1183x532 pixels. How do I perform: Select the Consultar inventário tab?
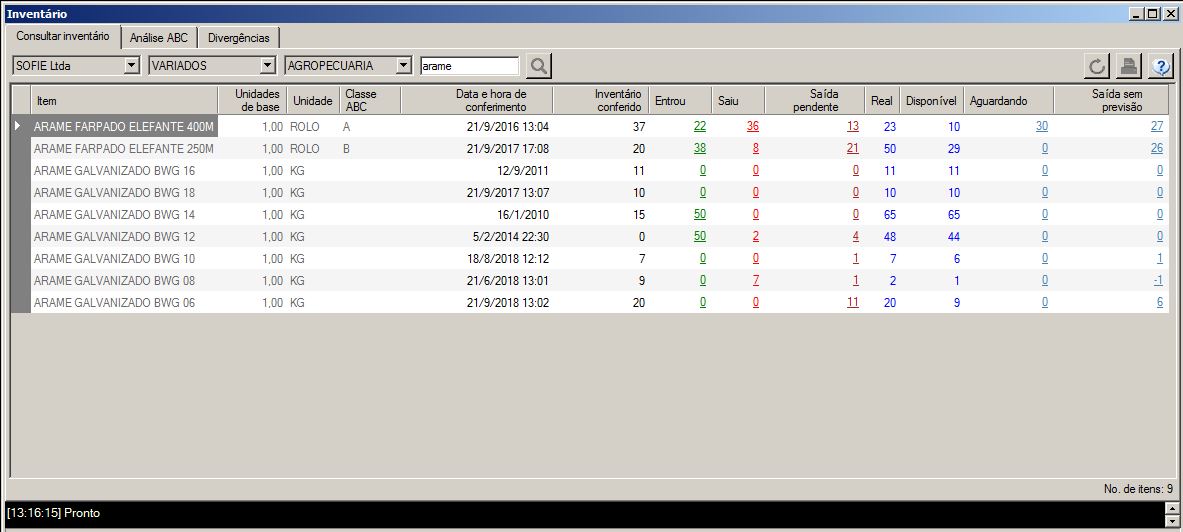click(x=63, y=36)
